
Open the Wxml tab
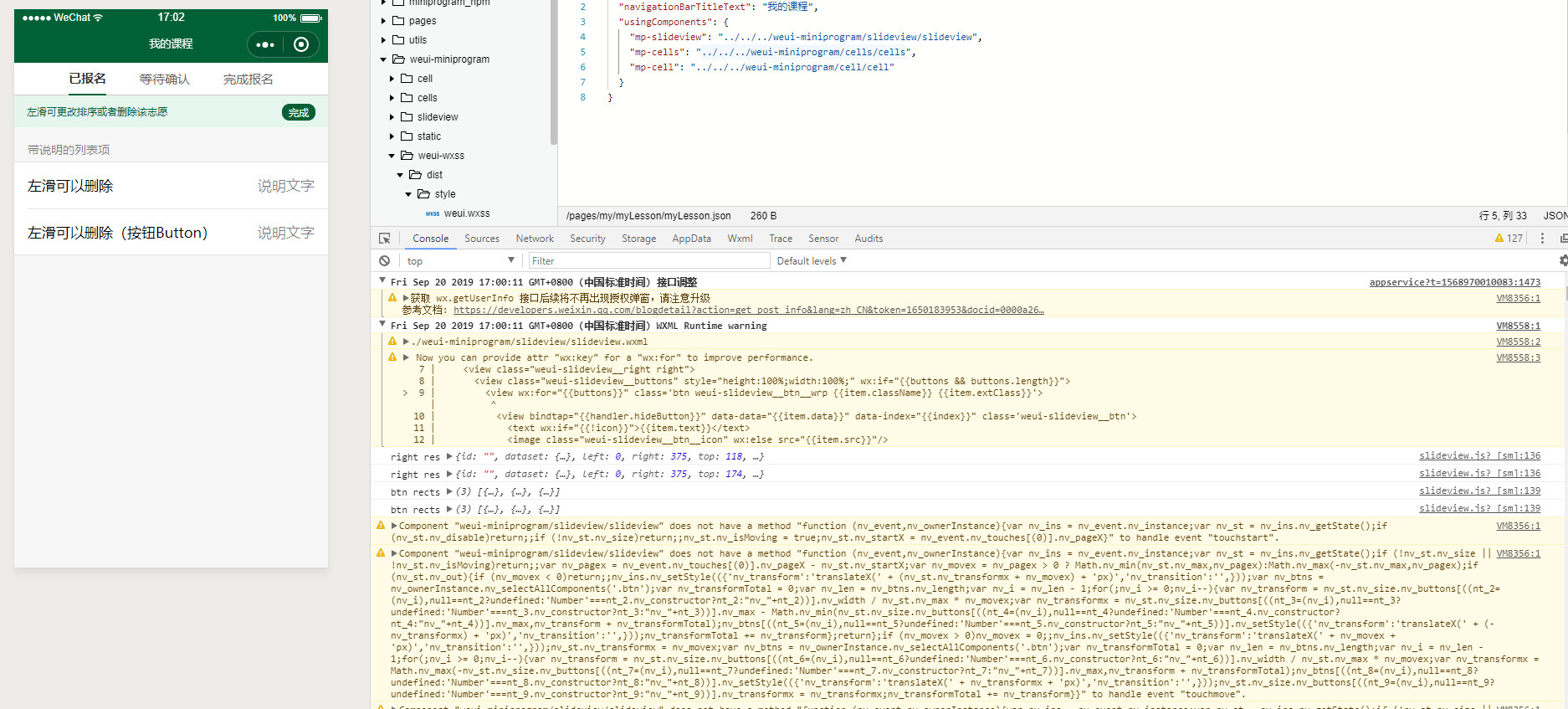pyautogui.click(x=740, y=239)
